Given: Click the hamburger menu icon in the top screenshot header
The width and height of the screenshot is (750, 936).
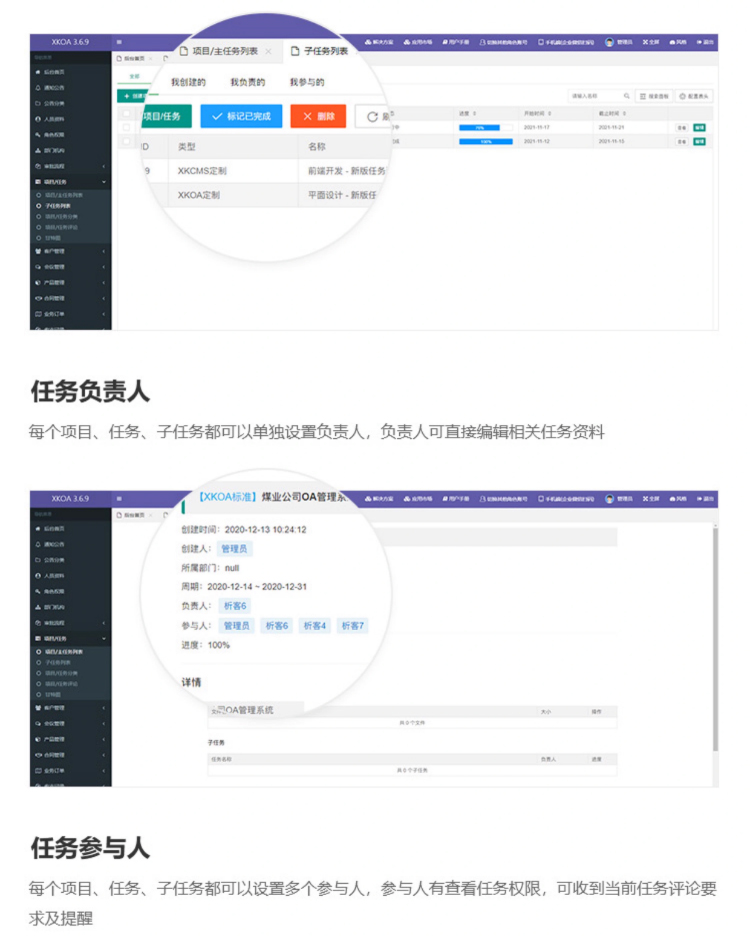Looking at the screenshot, I should coord(120,42).
